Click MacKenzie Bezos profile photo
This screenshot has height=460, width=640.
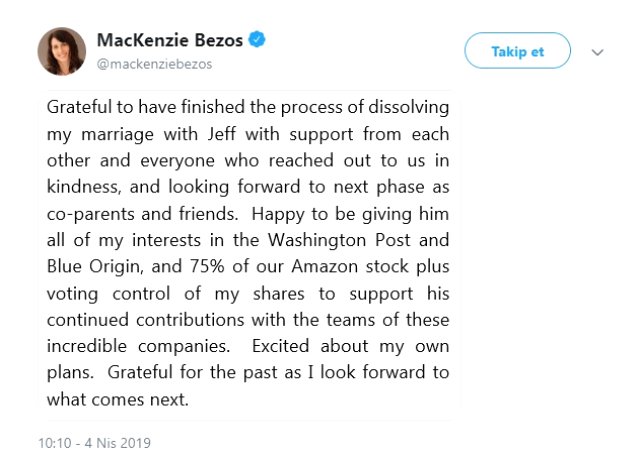[x=61, y=51]
